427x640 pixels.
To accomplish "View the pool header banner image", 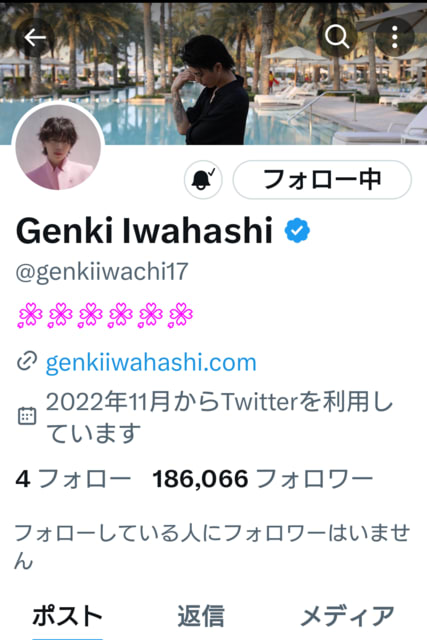I will point(214,73).
